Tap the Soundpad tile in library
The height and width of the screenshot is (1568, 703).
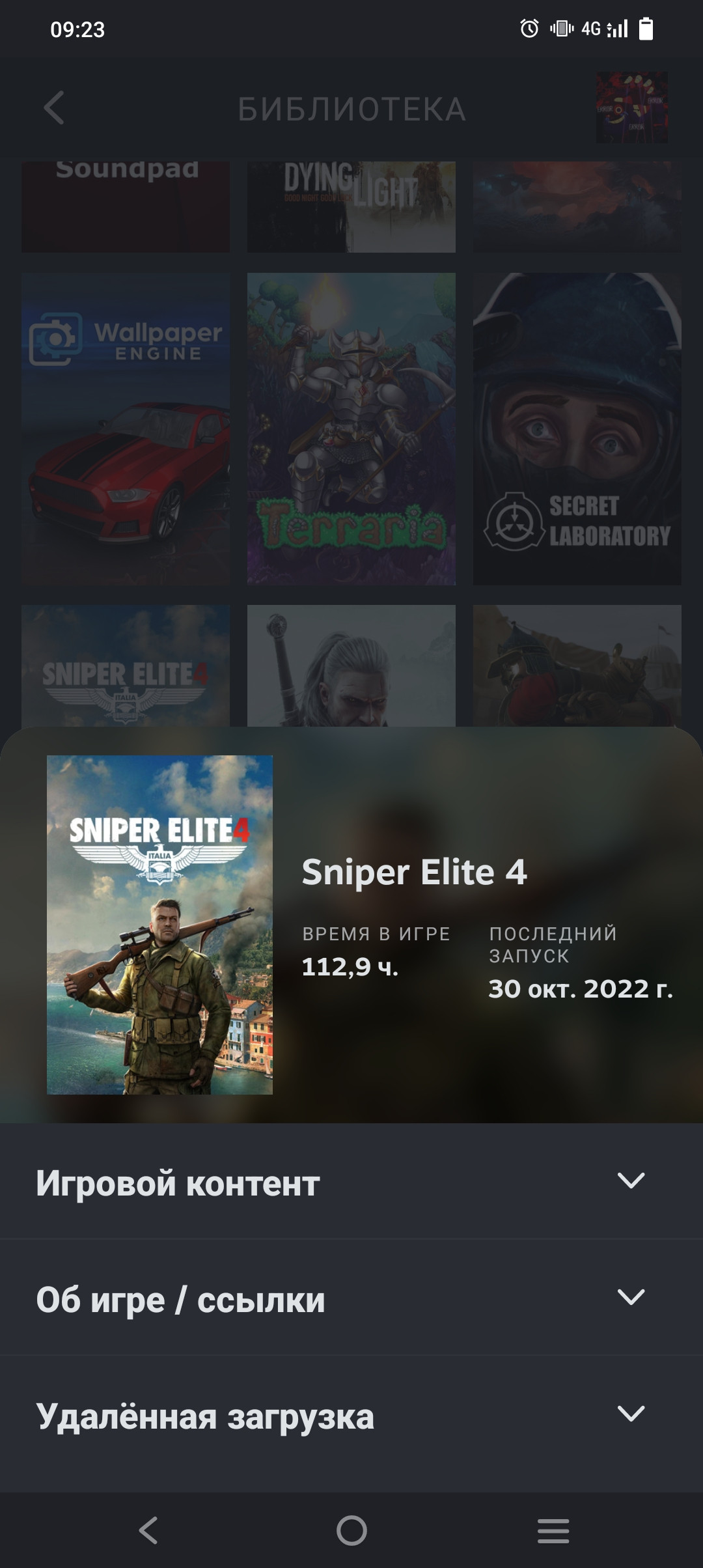click(x=126, y=206)
